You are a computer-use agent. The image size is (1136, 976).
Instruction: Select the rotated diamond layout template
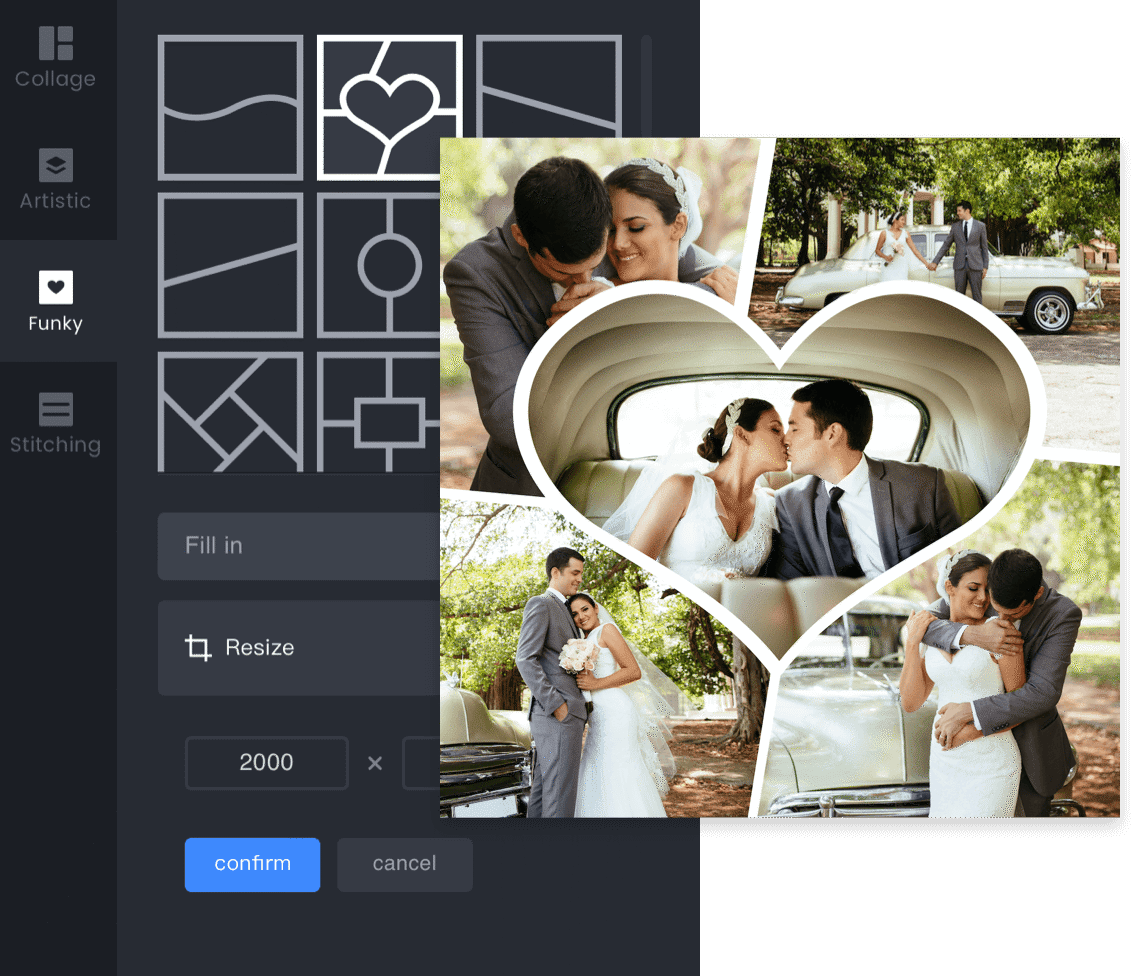(230, 412)
